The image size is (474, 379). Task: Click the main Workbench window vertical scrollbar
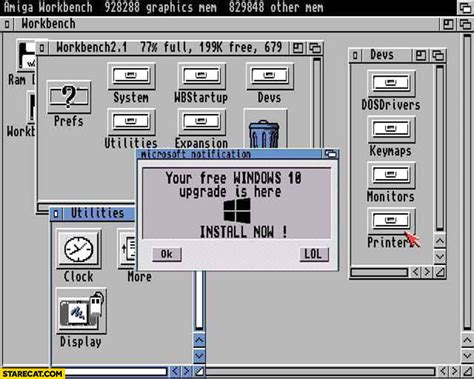point(467,182)
